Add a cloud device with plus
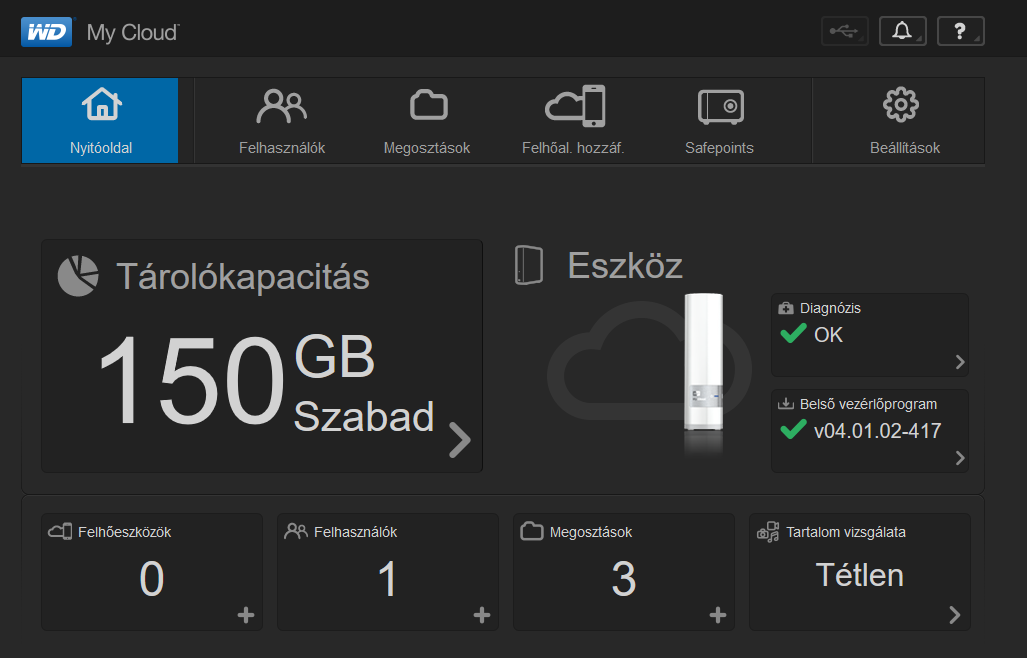The width and height of the screenshot is (1027, 658). [246, 615]
